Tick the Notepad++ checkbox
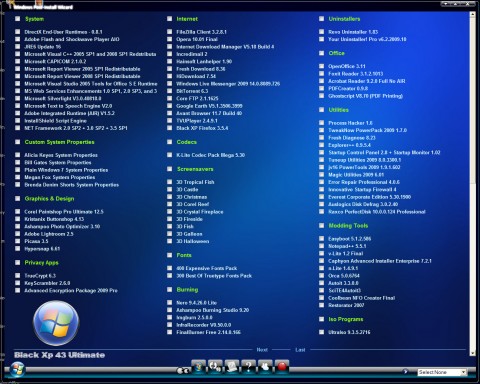 pyautogui.click(x=321, y=246)
